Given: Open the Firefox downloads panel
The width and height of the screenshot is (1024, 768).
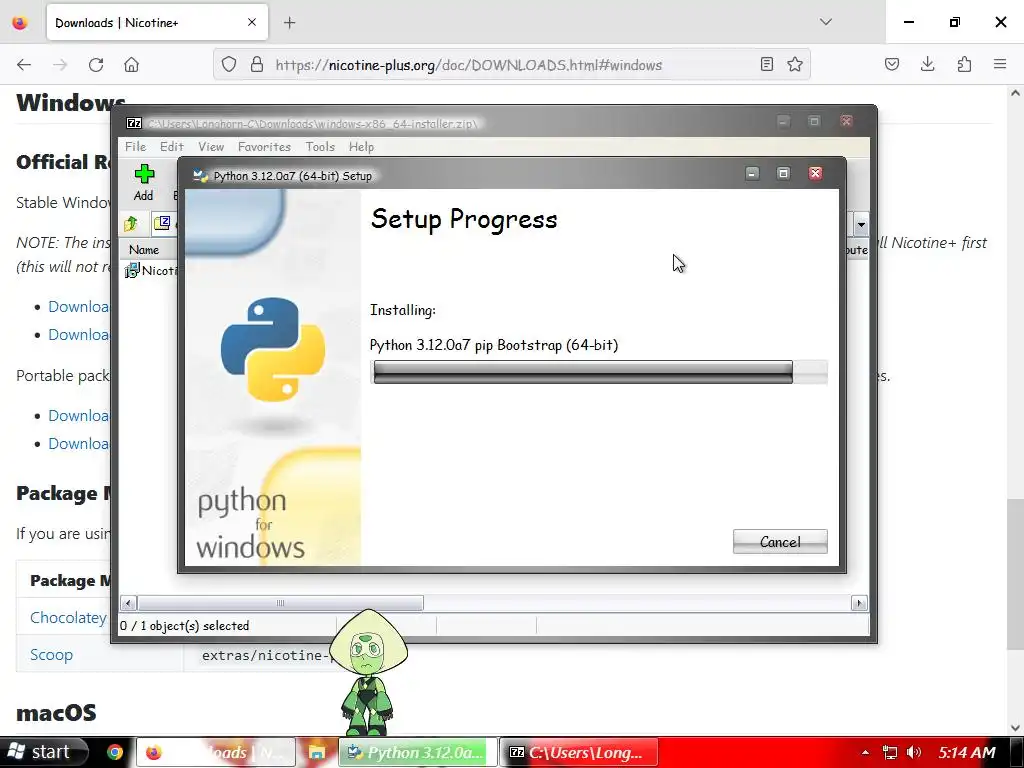Looking at the screenshot, I should [x=927, y=65].
